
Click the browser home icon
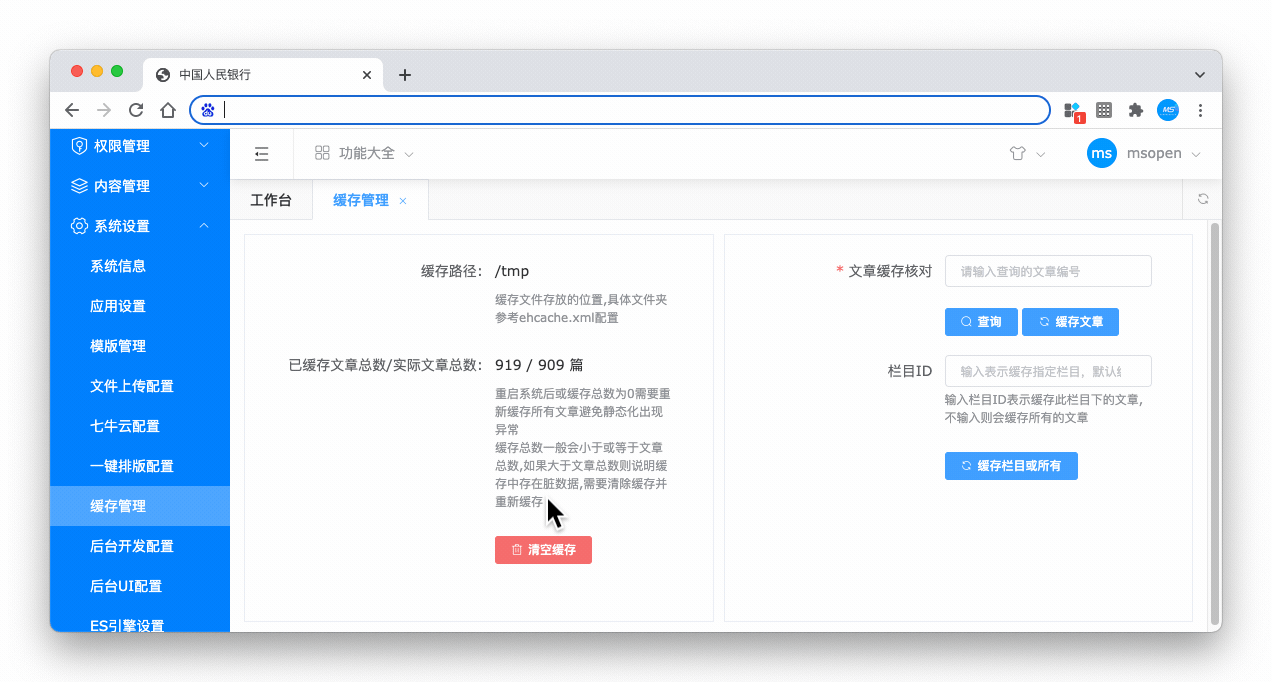pyautogui.click(x=168, y=110)
